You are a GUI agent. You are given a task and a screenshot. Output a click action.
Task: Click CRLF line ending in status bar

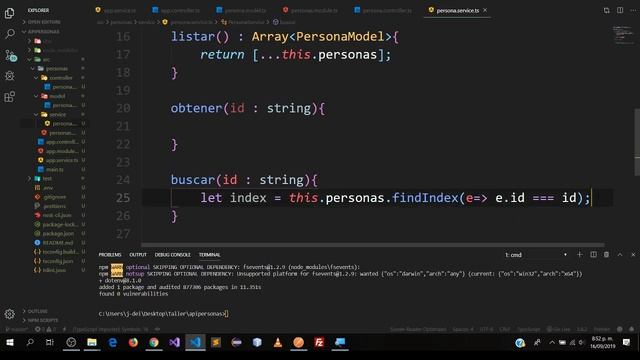tap(504, 329)
